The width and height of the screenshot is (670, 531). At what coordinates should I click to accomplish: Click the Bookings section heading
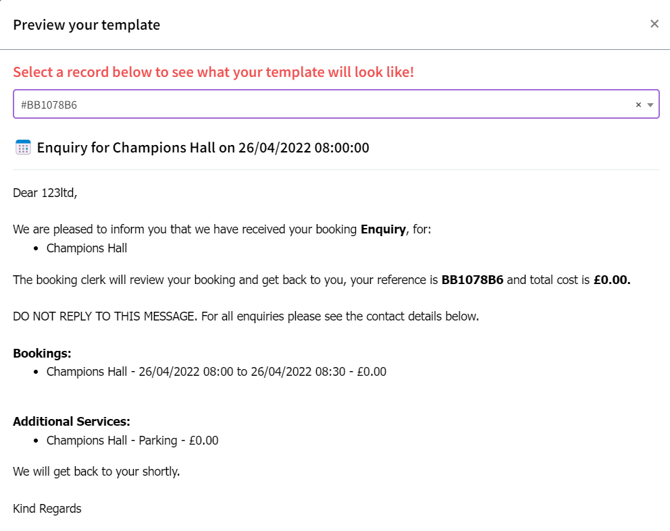tap(42, 354)
